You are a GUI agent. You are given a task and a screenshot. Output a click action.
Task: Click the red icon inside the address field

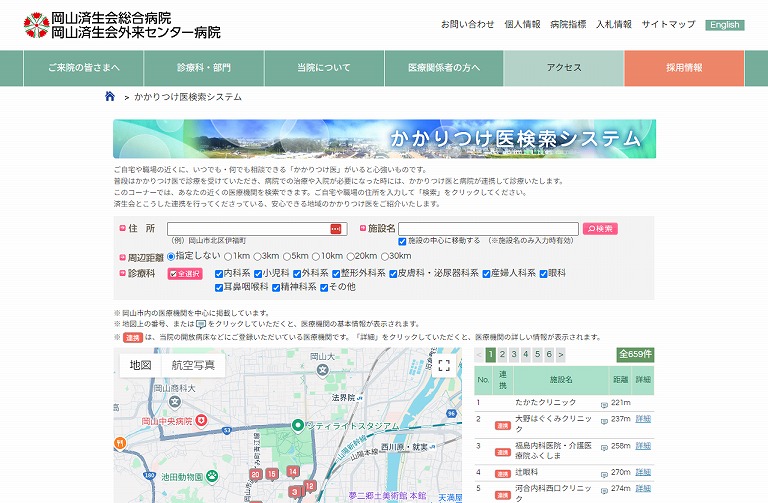(336, 229)
